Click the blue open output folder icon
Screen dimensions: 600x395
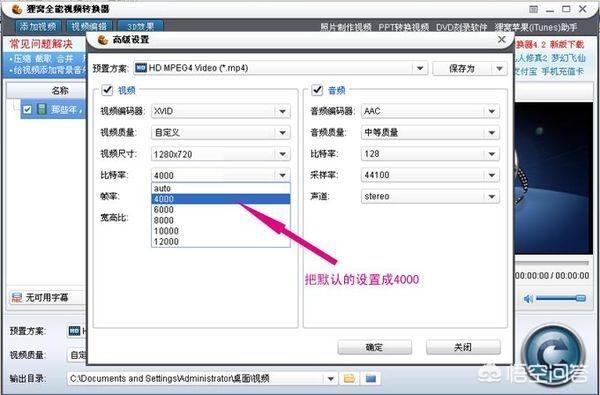tap(370, 379)
